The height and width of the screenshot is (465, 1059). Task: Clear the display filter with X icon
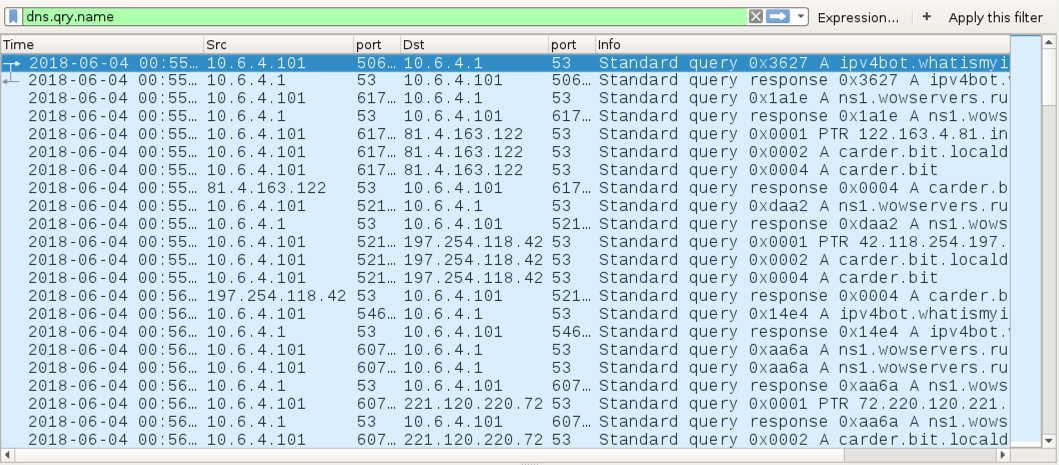pos(756,17)
